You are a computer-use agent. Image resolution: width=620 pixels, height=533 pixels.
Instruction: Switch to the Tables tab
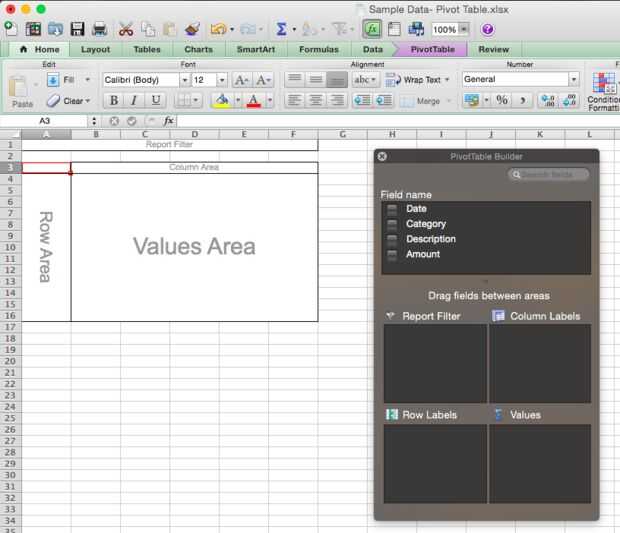pyautogui.click(x=147, y=49)
